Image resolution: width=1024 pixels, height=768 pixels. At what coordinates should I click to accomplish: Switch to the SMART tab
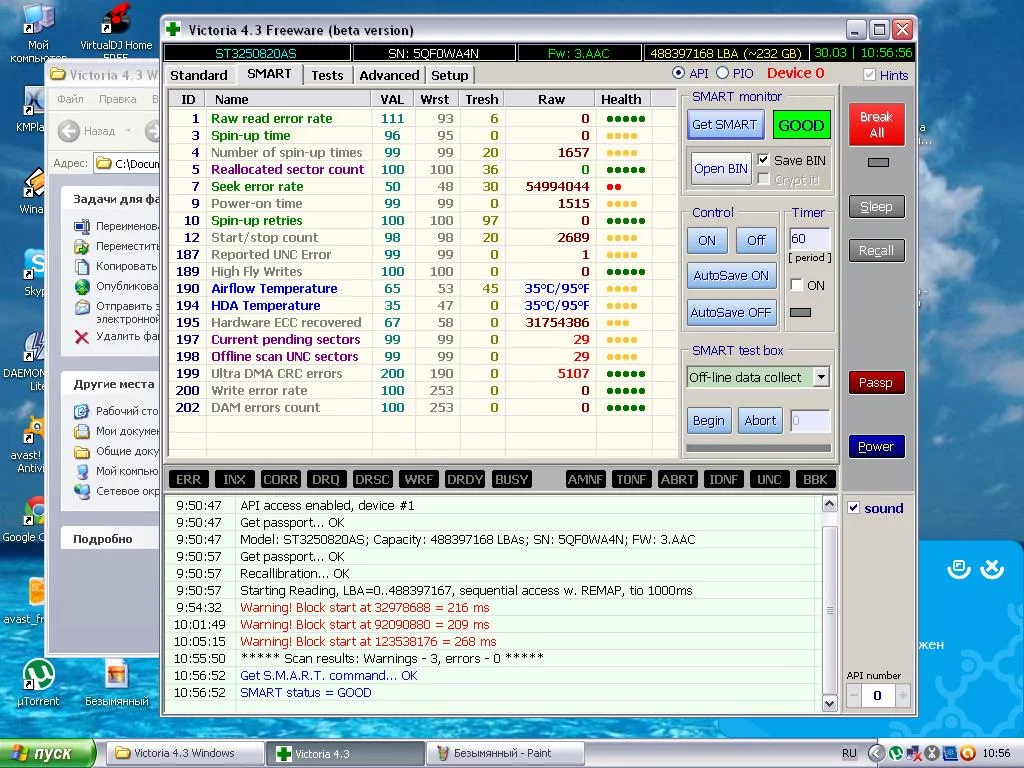[269, 74]
